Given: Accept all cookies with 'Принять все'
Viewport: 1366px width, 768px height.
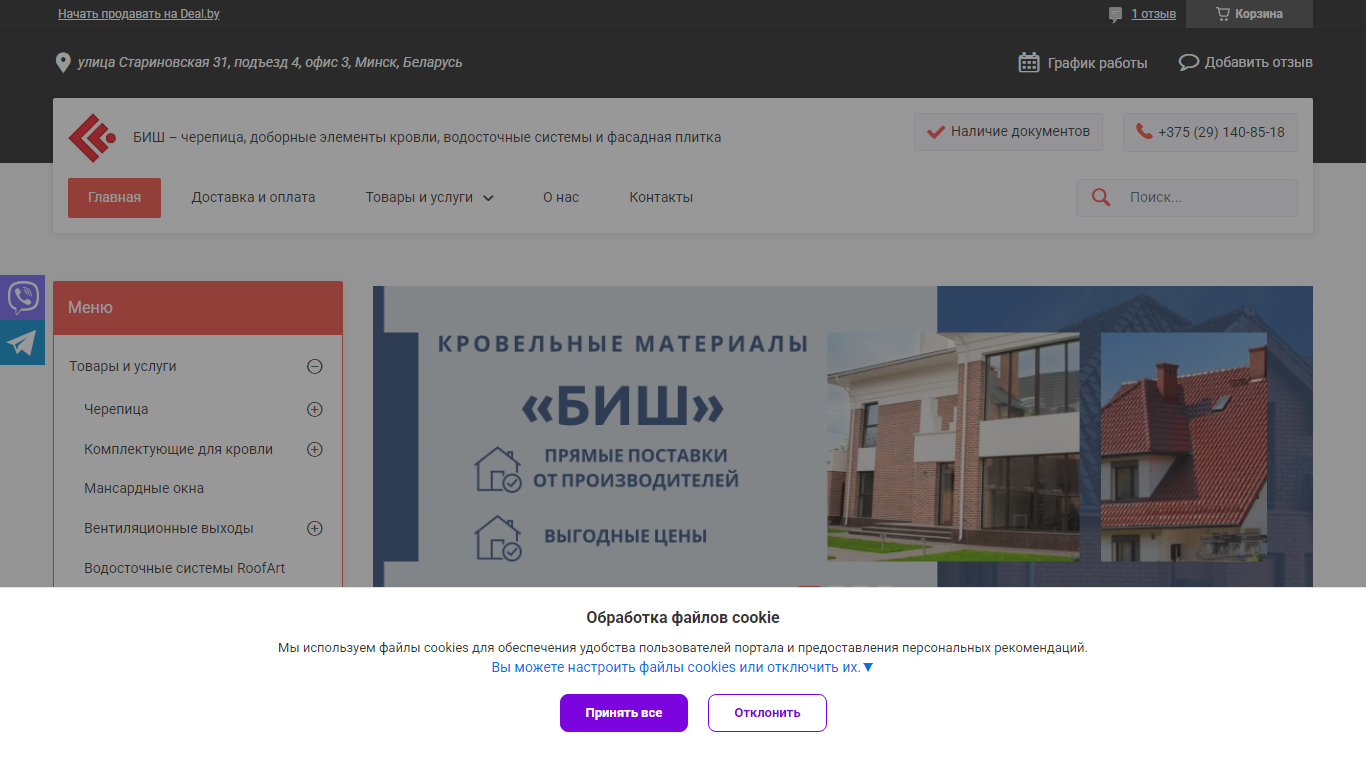Looking at the screenshot, I should pyautogui.click(x=624, y=713).
